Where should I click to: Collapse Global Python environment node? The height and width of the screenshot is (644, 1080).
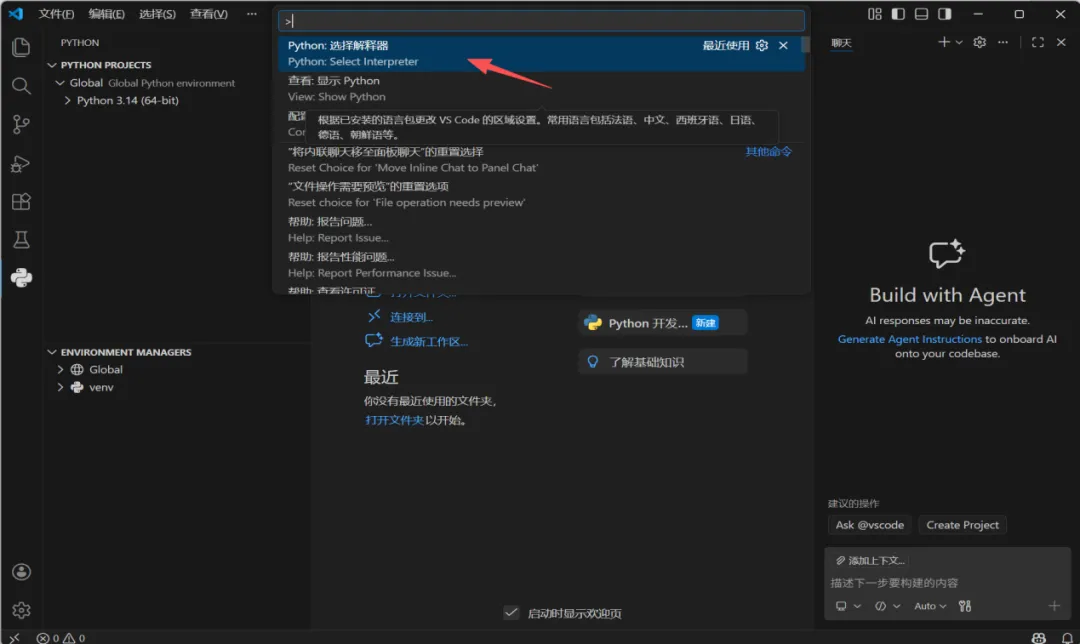coord(60,83)
